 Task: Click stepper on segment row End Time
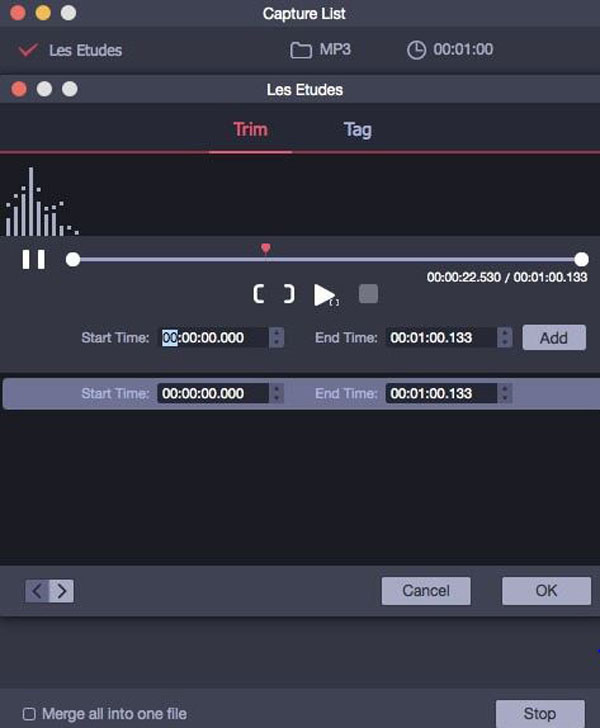505,394
